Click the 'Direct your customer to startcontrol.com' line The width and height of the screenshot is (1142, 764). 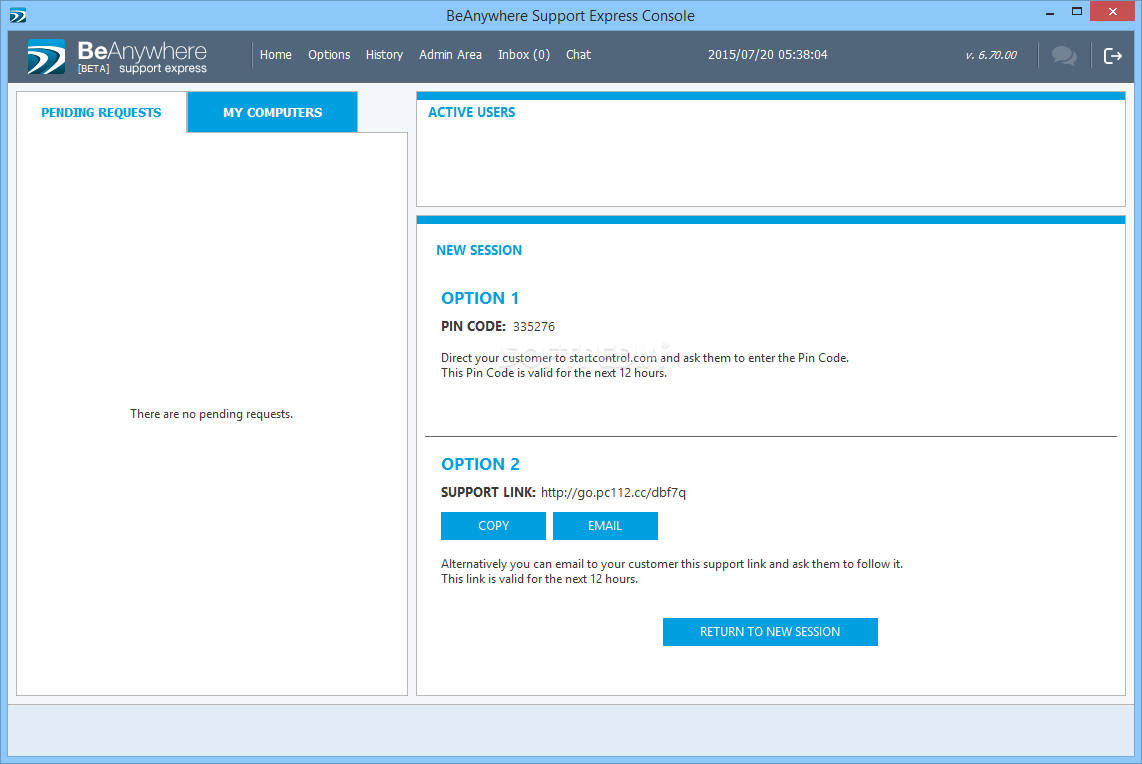[x=645, y=358]
